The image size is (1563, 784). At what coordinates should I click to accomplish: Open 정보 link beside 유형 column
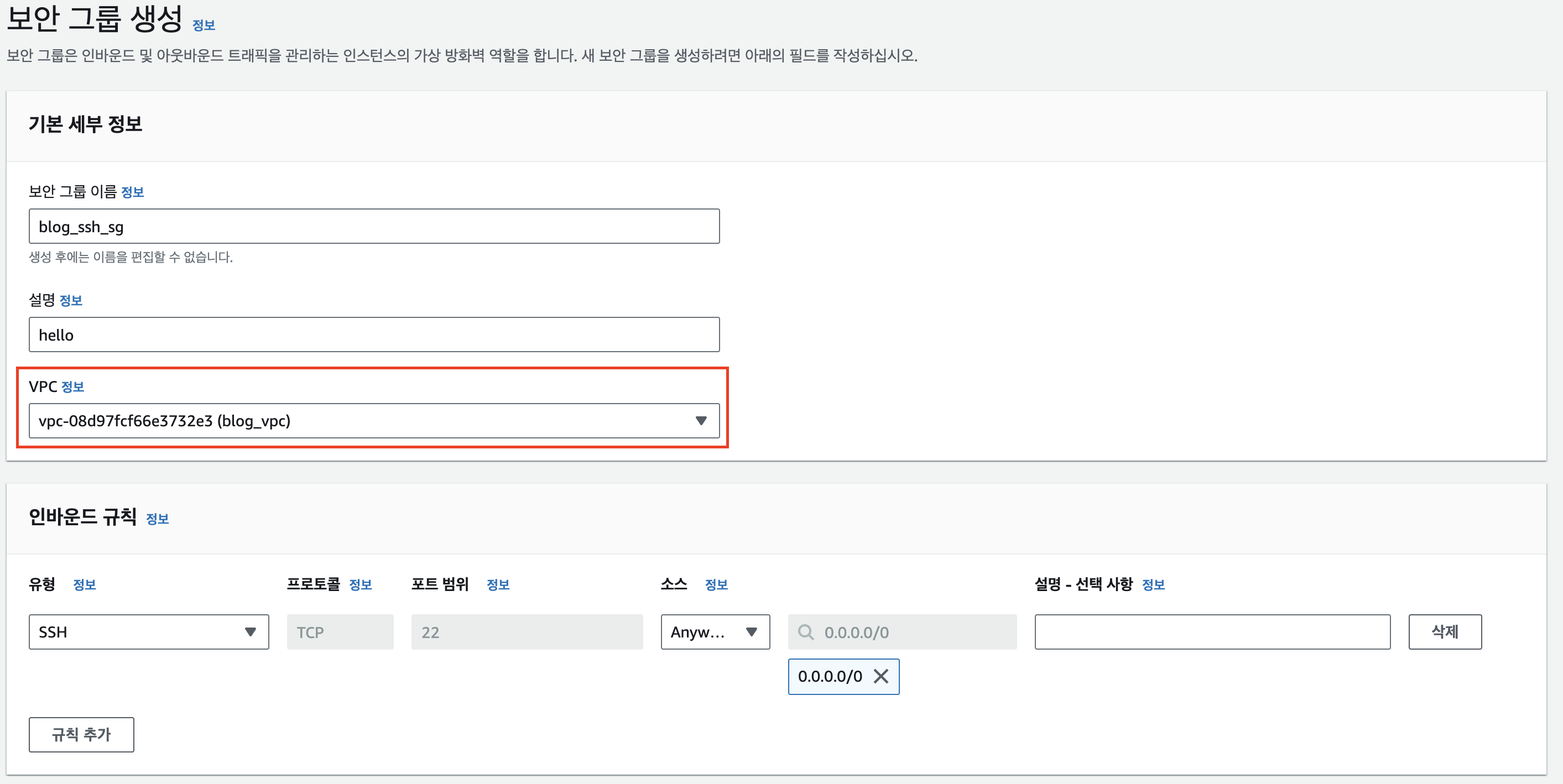click(84, 584)
